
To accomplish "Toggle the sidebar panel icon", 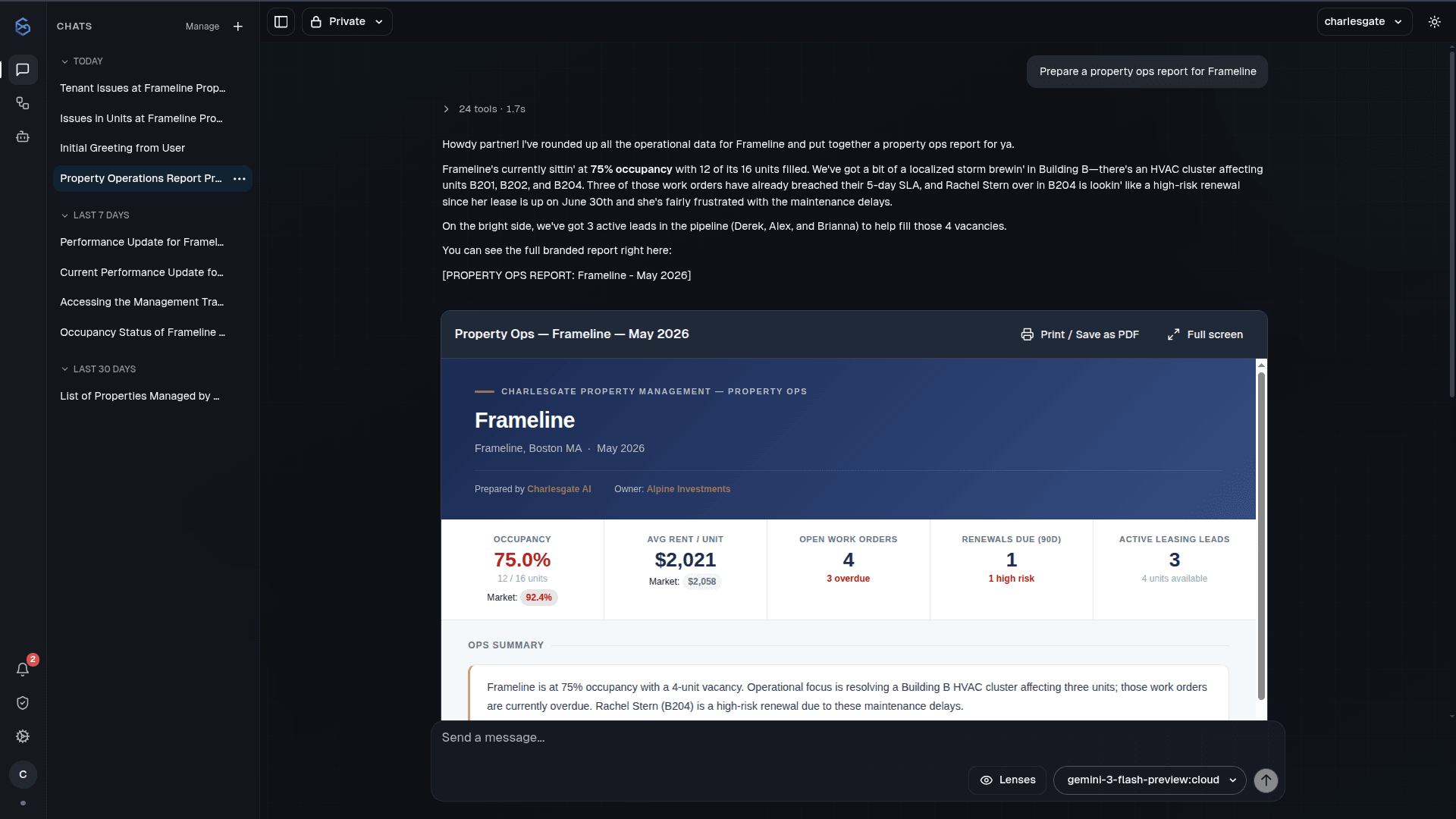I will point(281,21).
